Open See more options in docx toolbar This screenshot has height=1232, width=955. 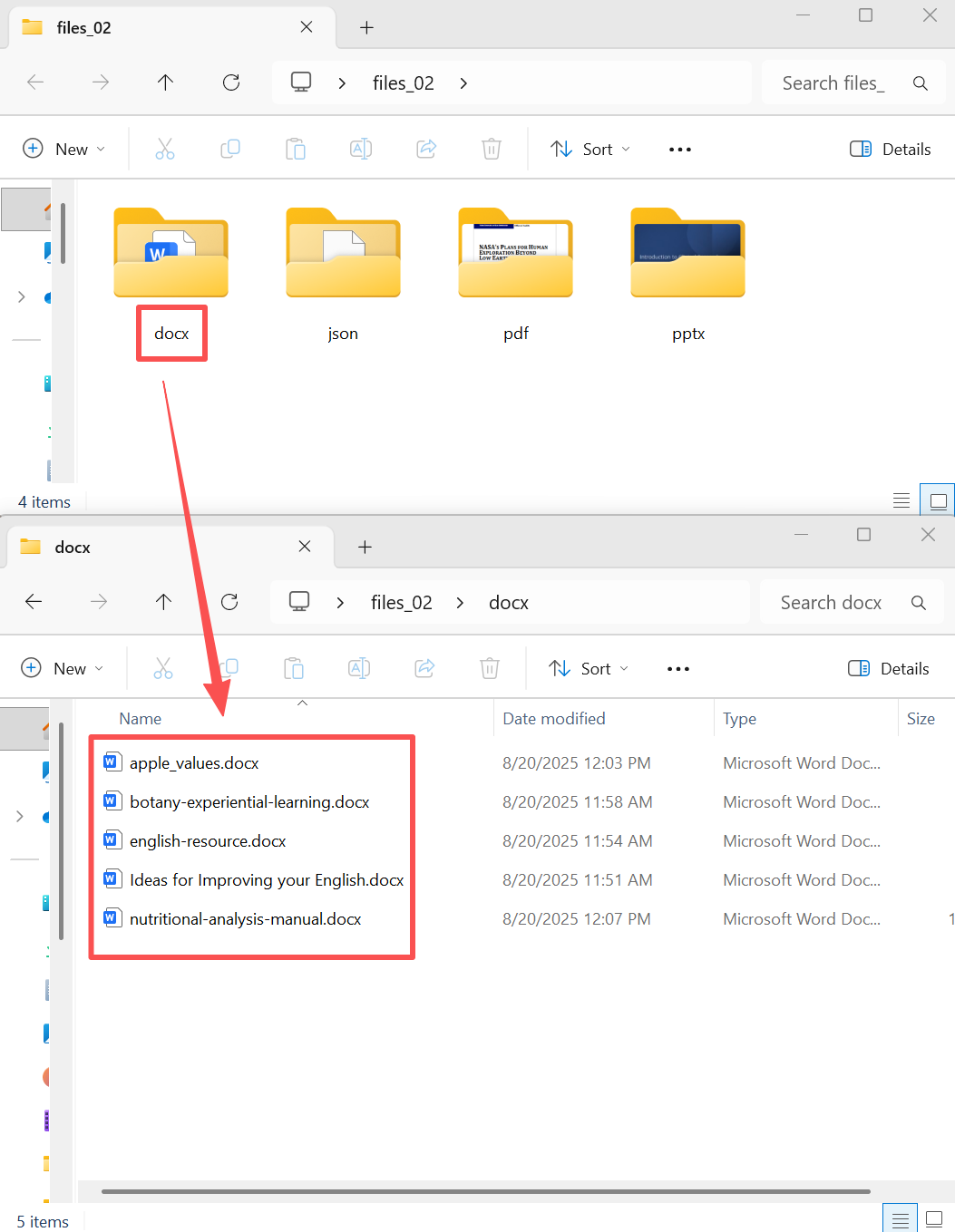click(678, 669)
